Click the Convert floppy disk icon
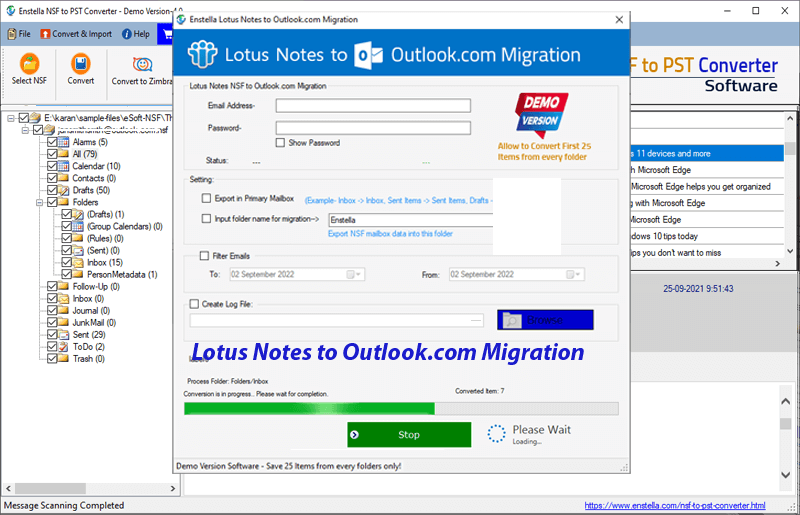This screenshot has height=515, width=800. (81, 64)
